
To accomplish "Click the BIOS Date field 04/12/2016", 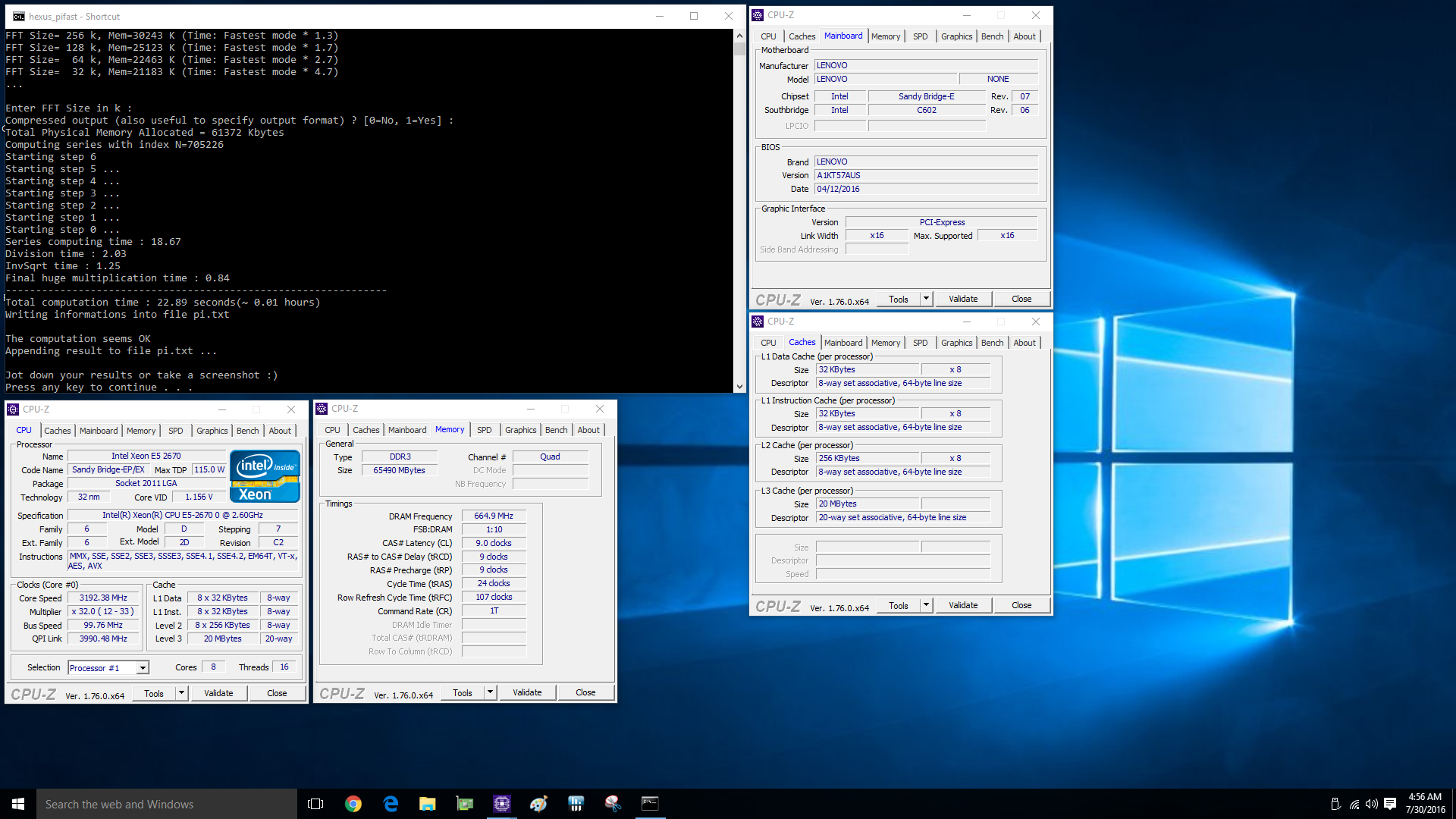I will tap(926, 189).
